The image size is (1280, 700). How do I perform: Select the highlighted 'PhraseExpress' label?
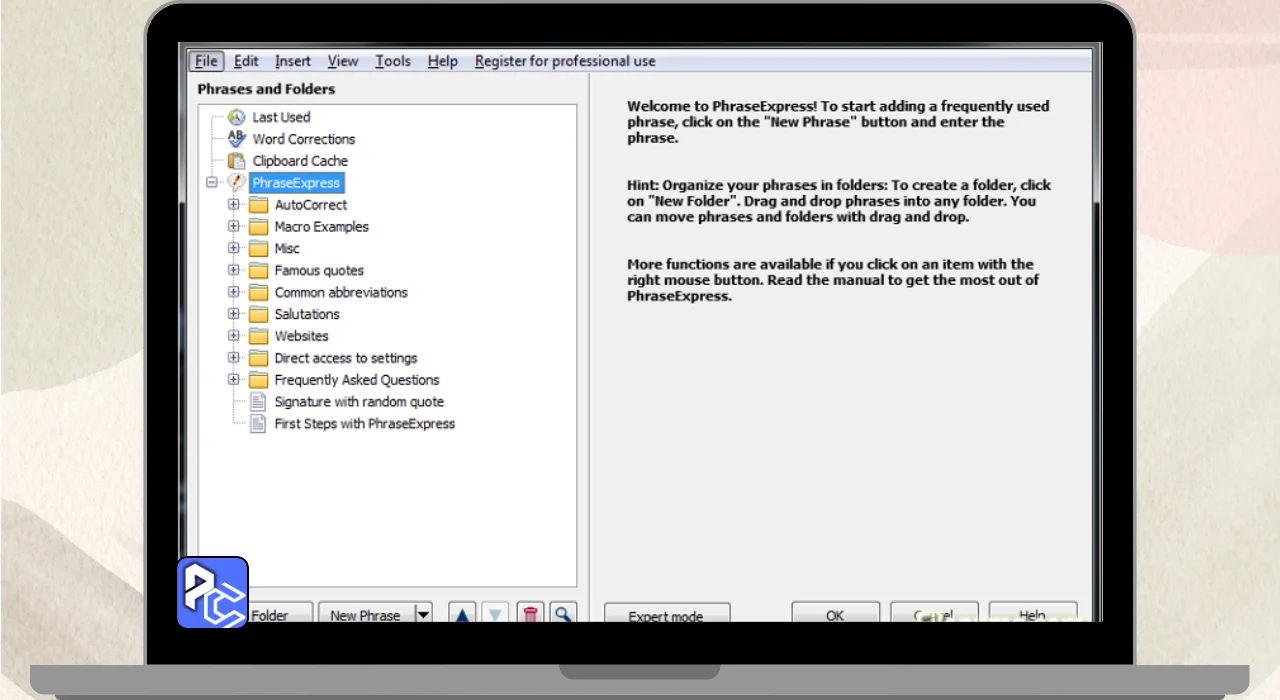click(296, 183)
